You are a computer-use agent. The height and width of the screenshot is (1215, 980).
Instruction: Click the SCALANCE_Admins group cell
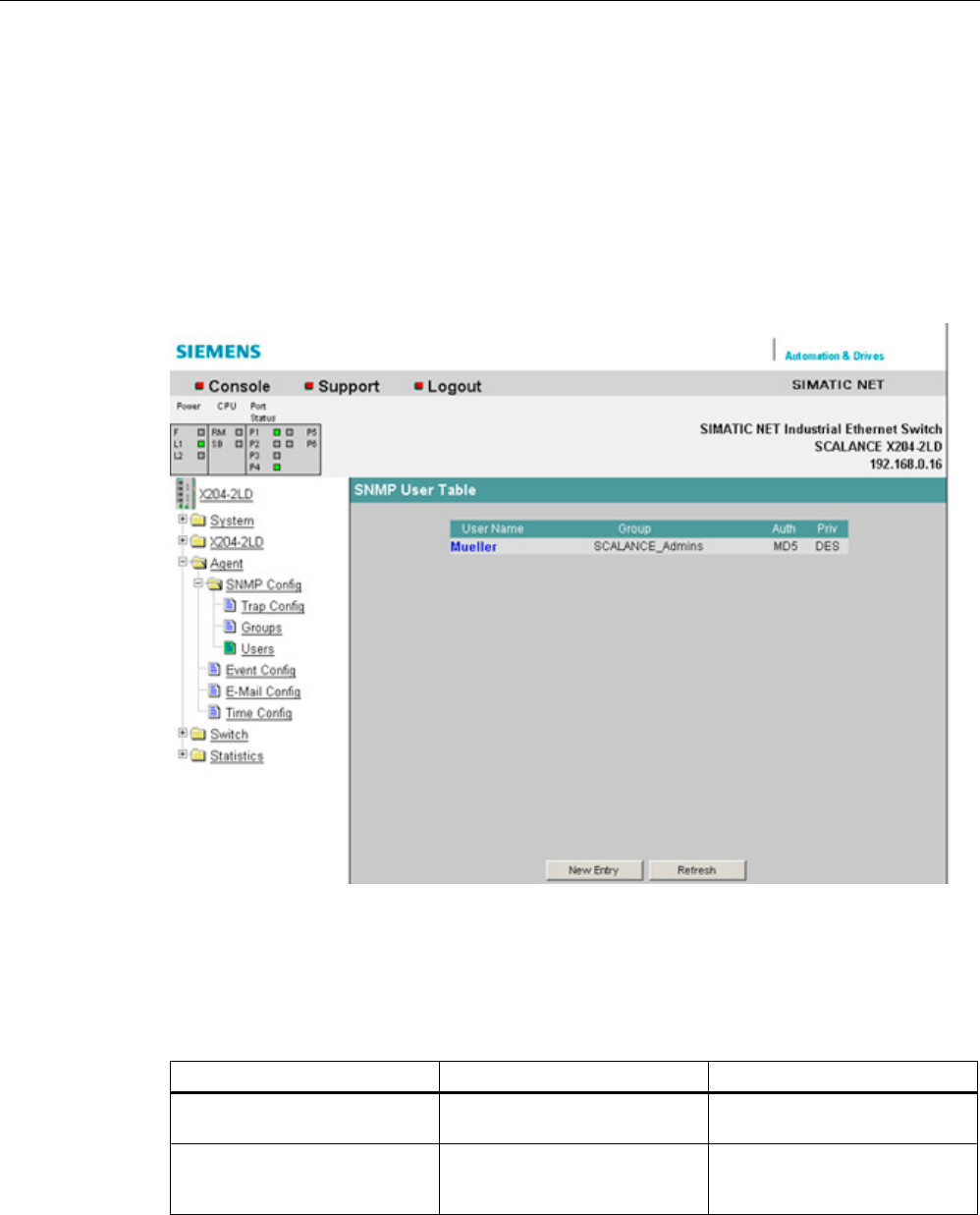click(648, 546)
